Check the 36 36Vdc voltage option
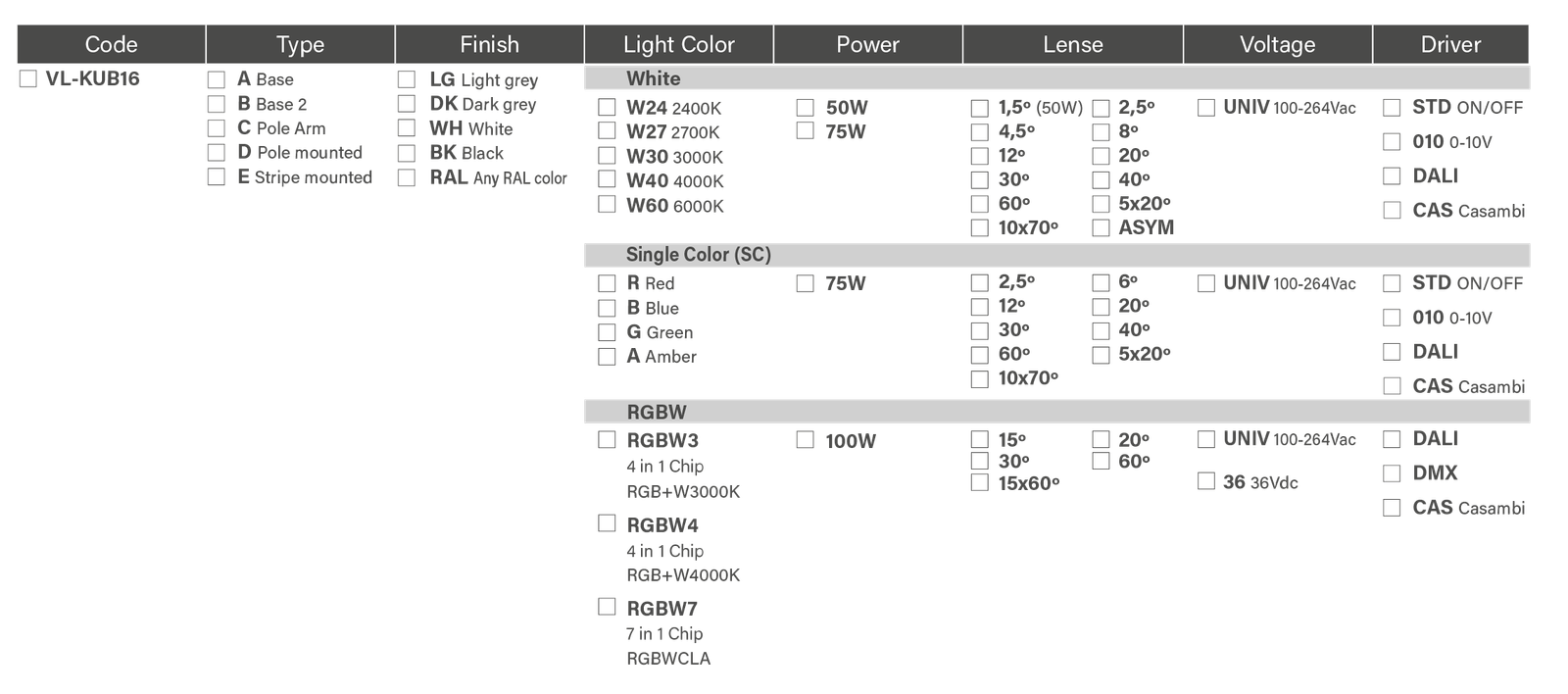Viewport: 1568px width, 694px height. click(1206, 481)
